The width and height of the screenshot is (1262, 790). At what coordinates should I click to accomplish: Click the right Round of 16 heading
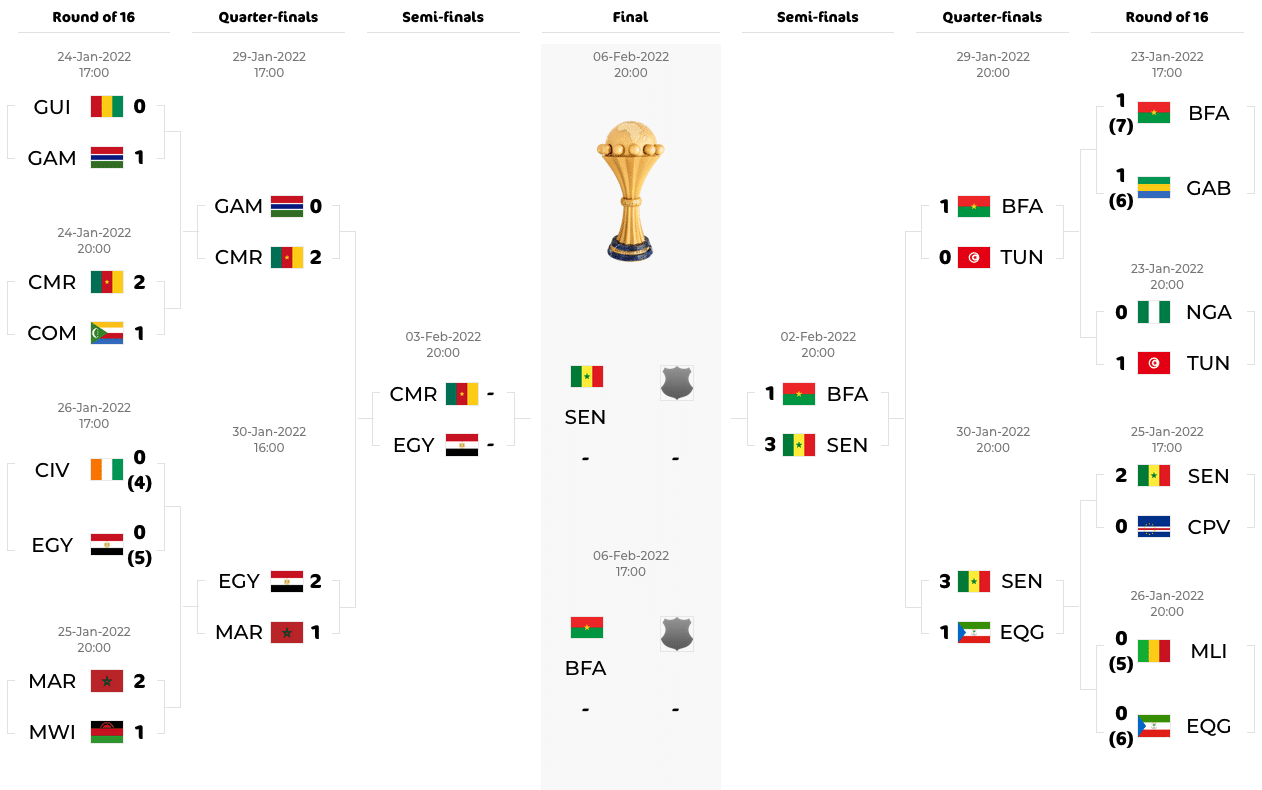pos(1167,17)
